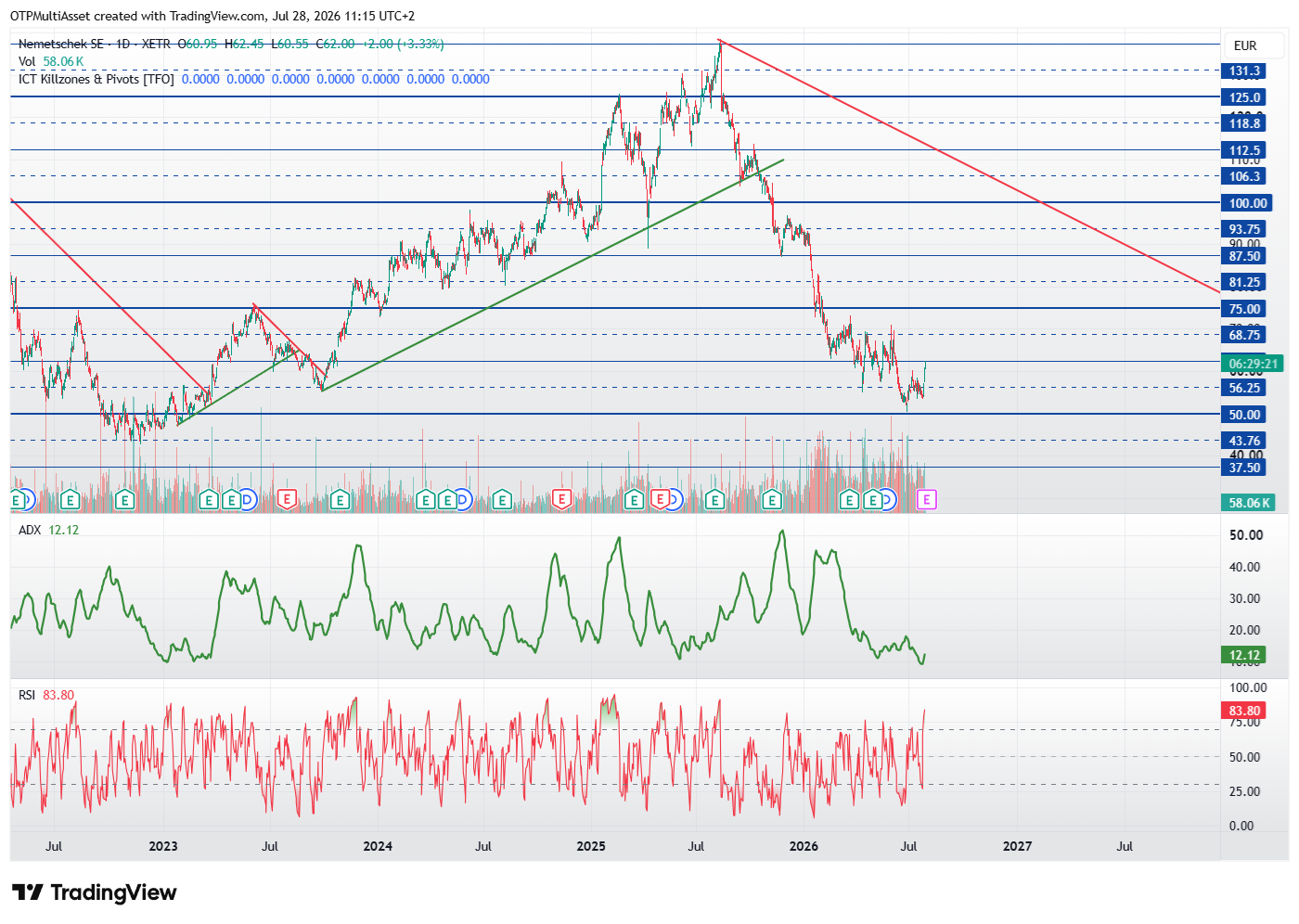Open the EUR currency selector
The image size is (1299, 924).
(x=1245, y=45)
